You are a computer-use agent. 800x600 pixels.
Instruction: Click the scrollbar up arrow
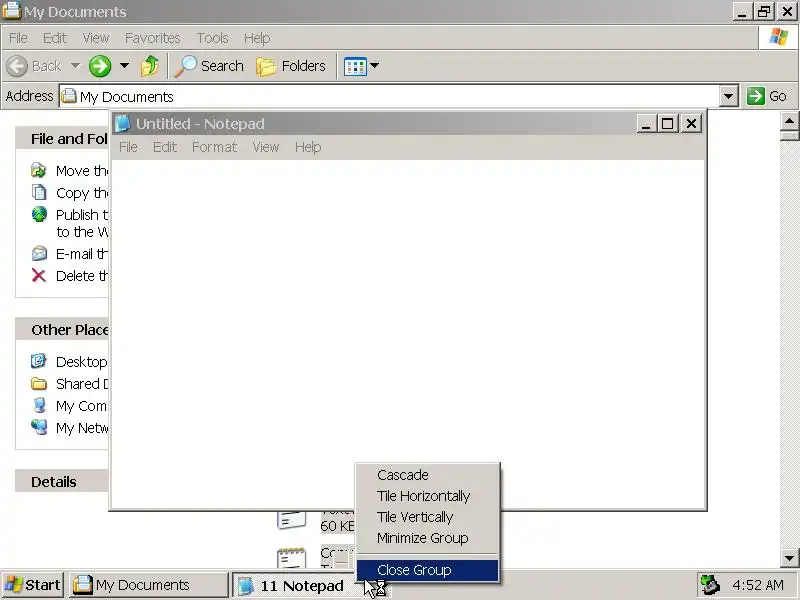pos(789,121)
